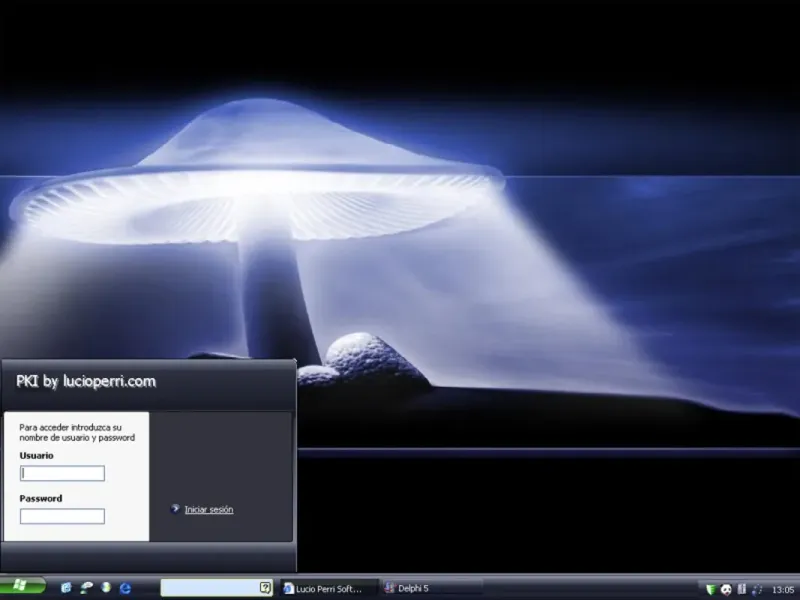Click the second quick launch icon

[x=87, y=588]
